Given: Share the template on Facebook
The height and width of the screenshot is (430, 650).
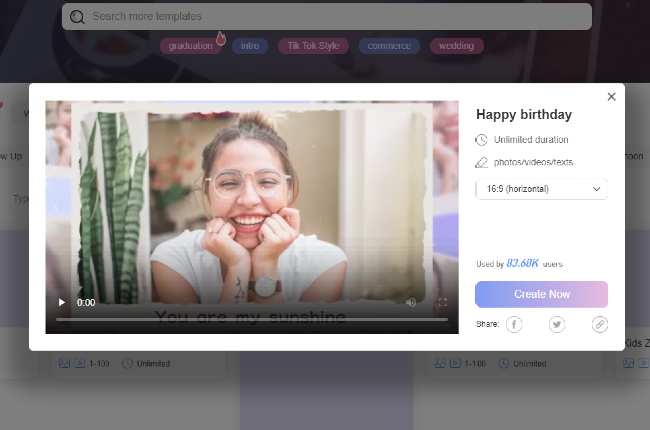Looking at the screenshot, I should pyautogui.click(x=514, y=324).
